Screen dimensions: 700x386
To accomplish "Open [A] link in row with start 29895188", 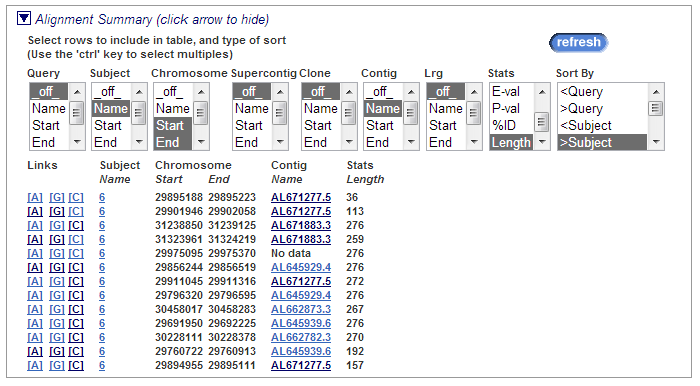I will (x=35, y=197).
